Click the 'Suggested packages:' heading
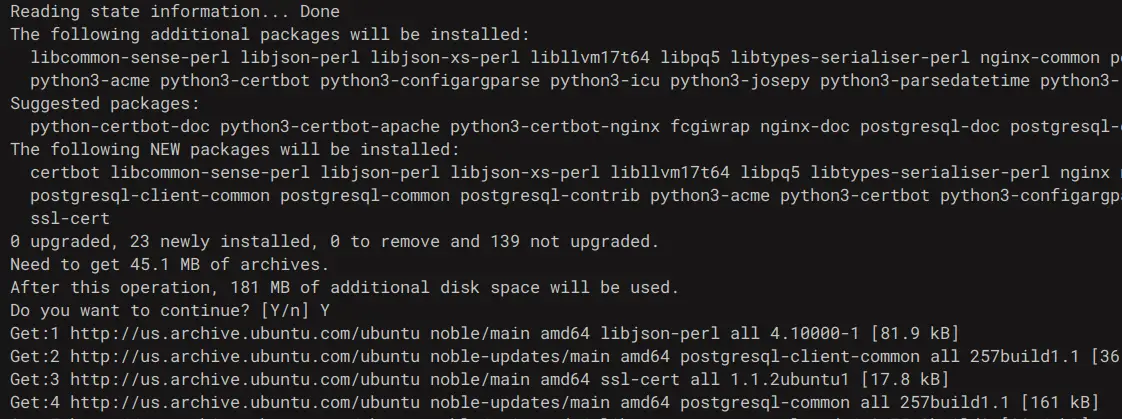 [x=105, y=103]
